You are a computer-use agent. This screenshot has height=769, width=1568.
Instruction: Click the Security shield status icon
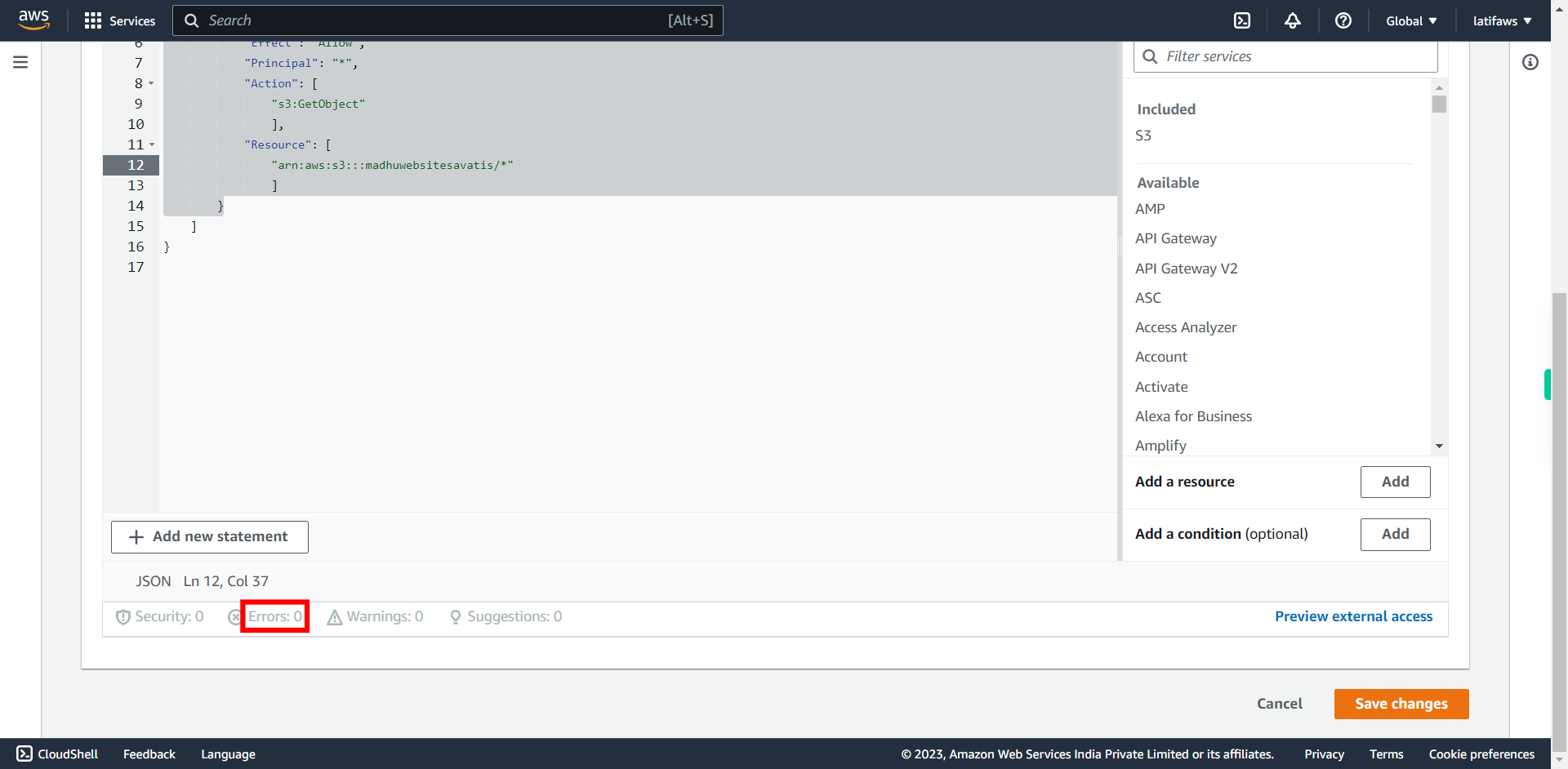click(123, 617)
